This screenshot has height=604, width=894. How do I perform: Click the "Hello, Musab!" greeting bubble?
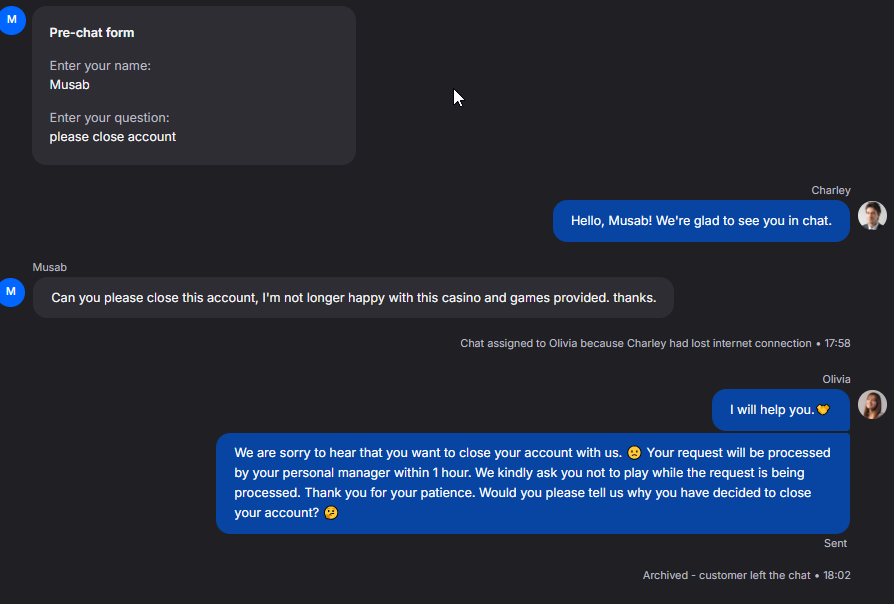pyautogui.click(x=701, y=221)
